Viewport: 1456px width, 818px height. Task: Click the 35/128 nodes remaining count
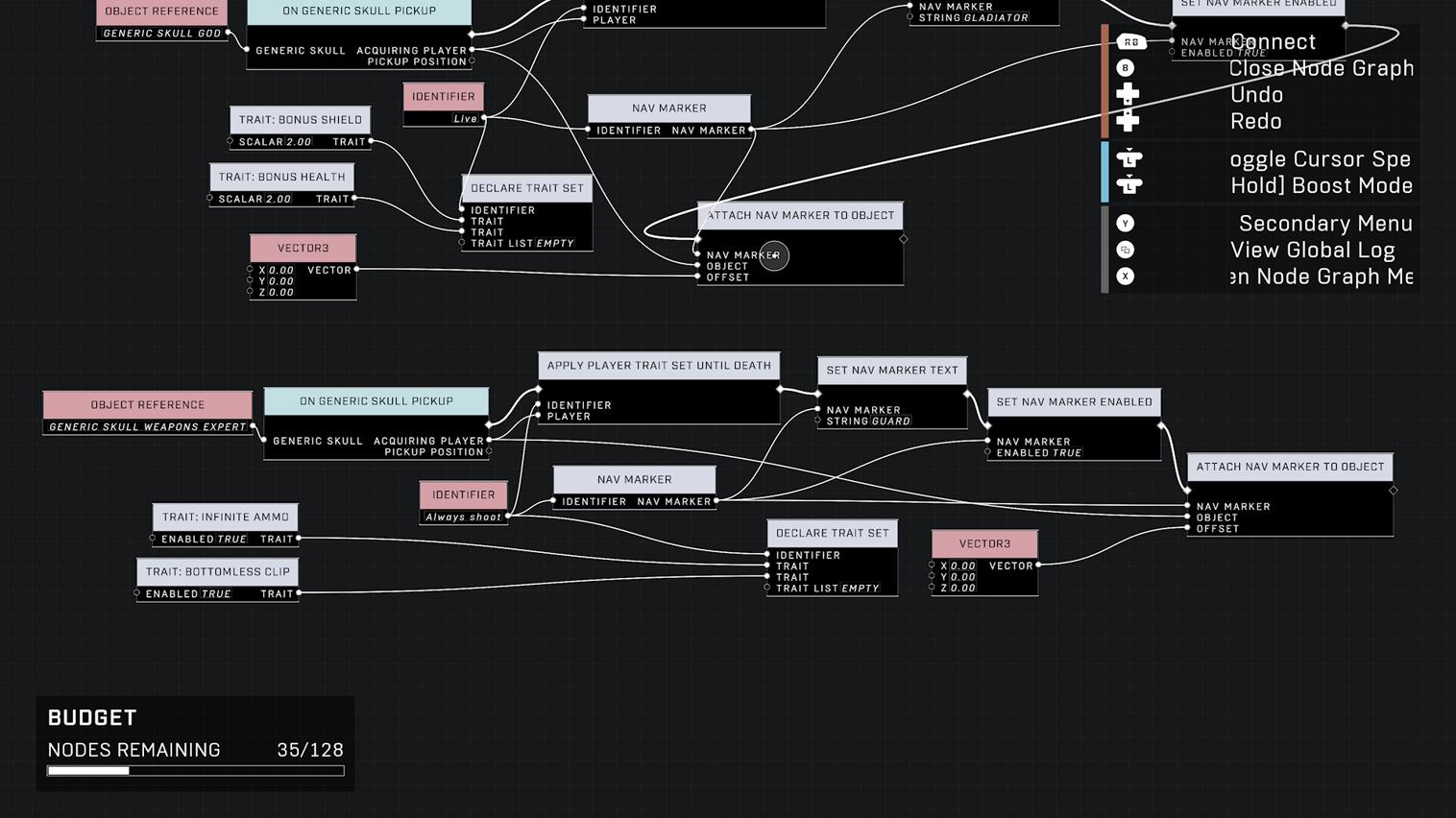pos(309,751)
